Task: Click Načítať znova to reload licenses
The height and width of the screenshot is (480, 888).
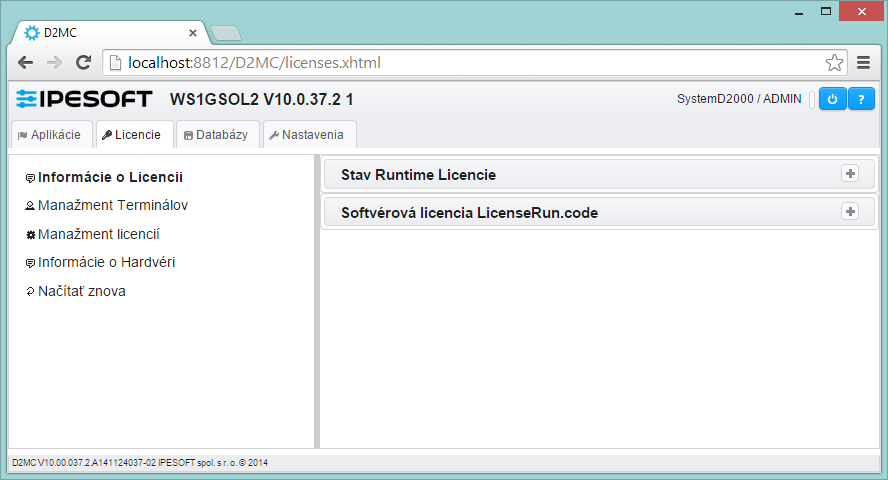Action: pyautogui.click(x=81, y=292)
